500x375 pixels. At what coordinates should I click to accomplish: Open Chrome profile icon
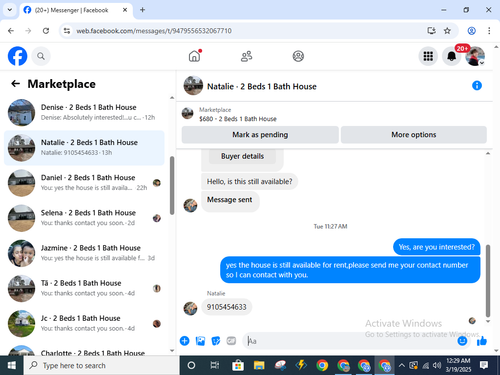tap(471, 31)
